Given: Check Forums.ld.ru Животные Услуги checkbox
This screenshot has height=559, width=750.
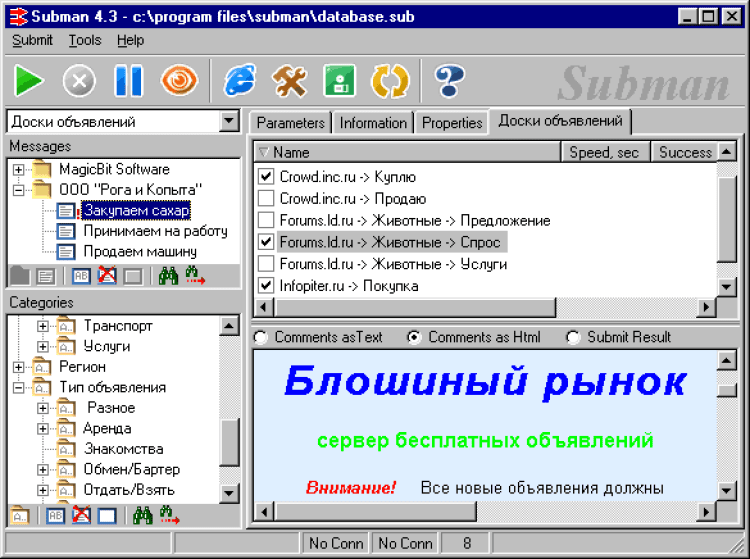Looking at the screenshot, I should pyautogui.click(x=265, y=263).
